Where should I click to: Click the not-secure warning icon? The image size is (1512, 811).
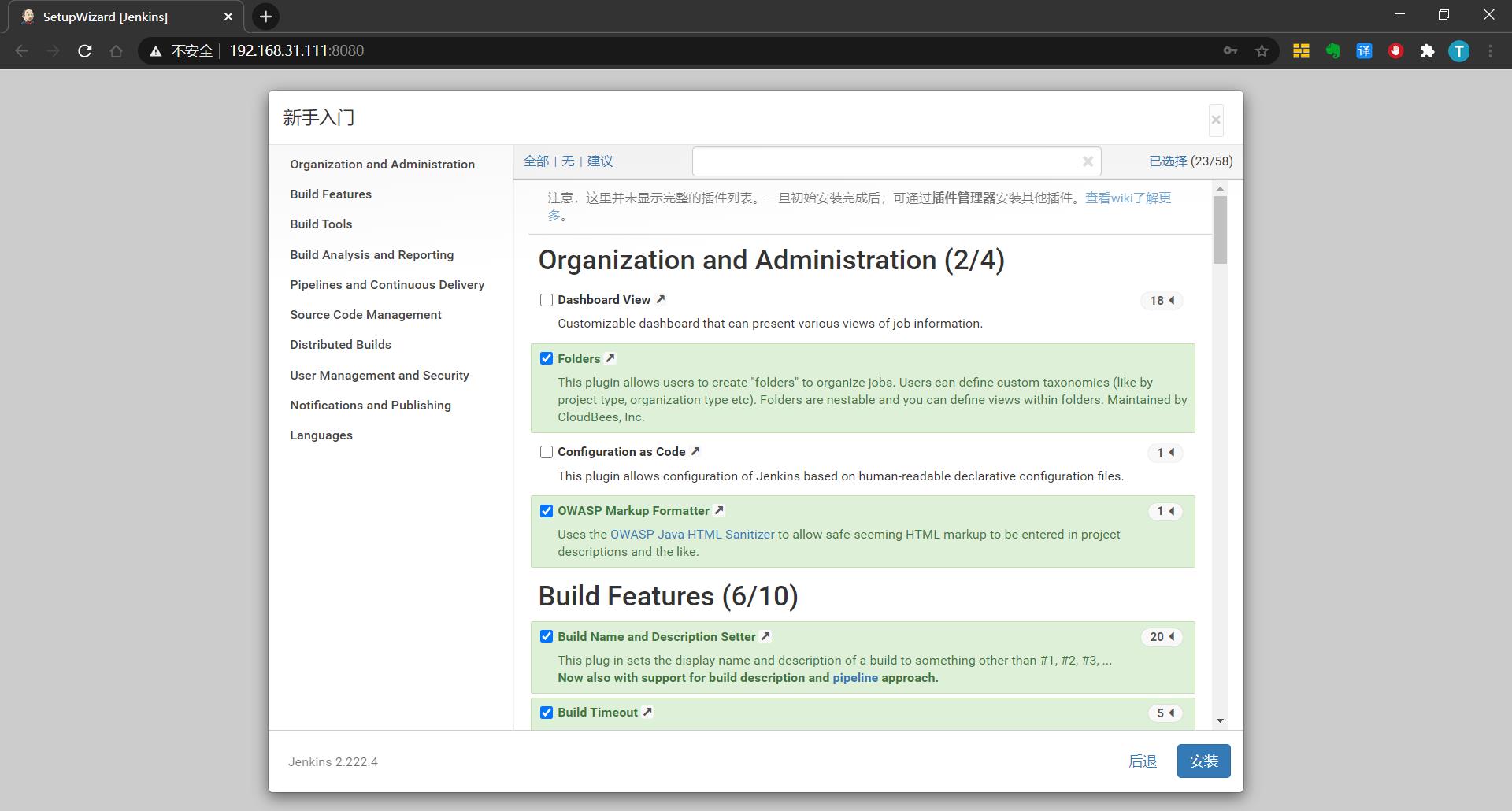click(x=156, y=51)
